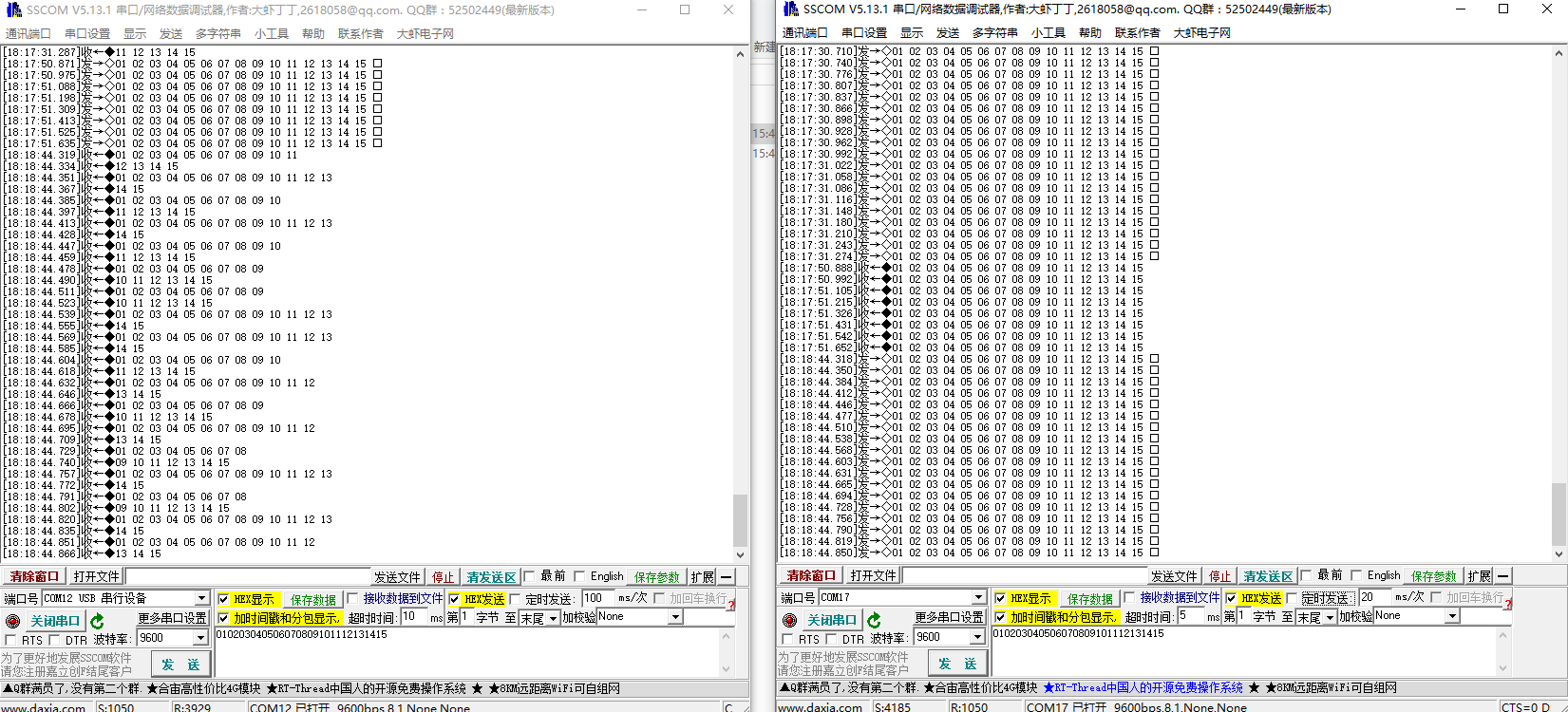The image size is (1568, 712).
Task: Click the red question mark help icon in COM17 window
Action: point(1508,604)
